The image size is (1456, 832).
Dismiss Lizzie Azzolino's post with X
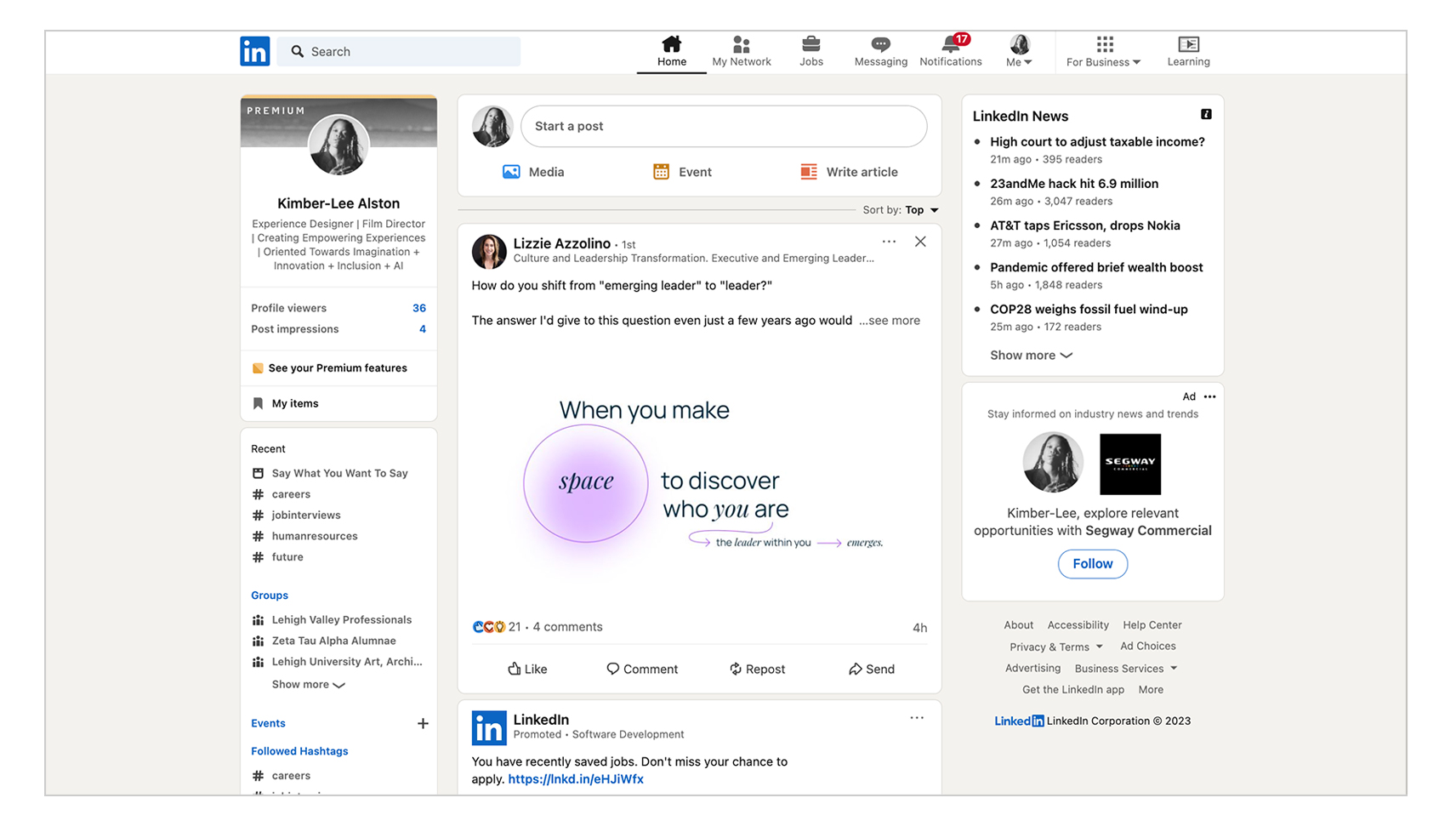(920, 242)
